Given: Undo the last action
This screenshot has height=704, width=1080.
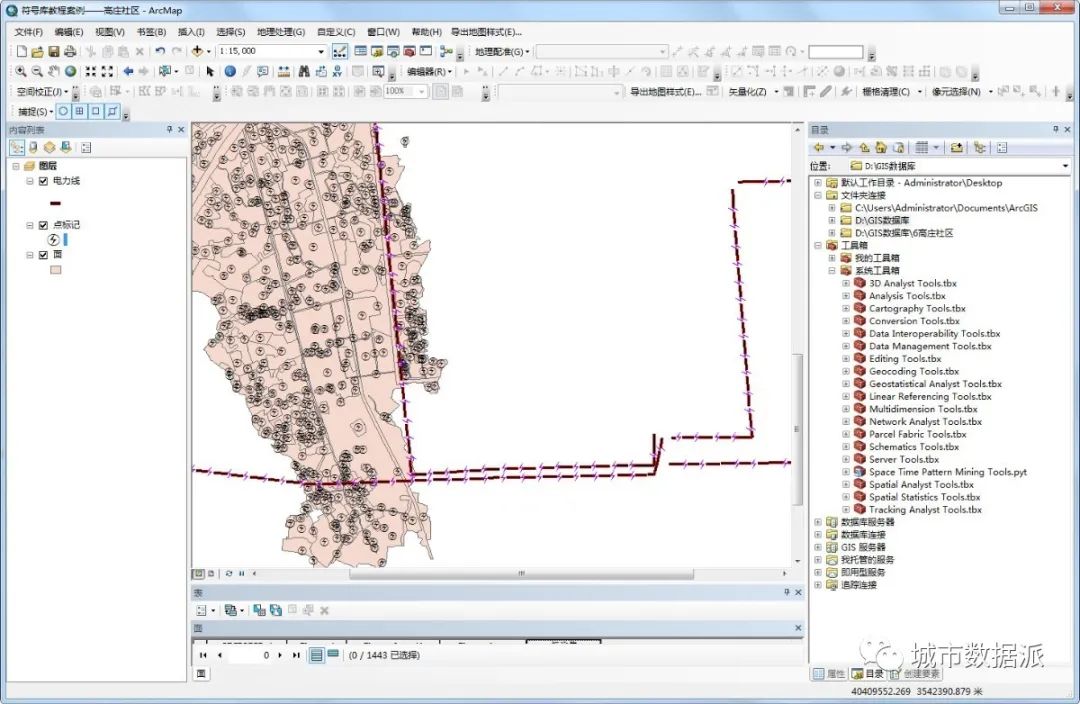Looking at the screenshot, I should coord(160,51).
